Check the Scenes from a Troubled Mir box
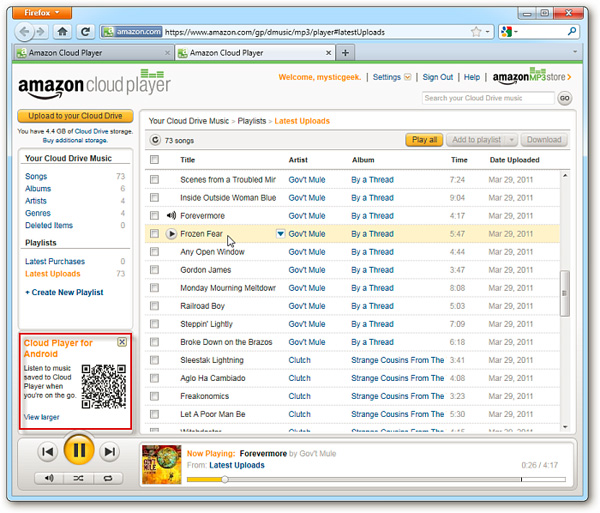Viewport: 600px width, 513px height. [154, 179]
